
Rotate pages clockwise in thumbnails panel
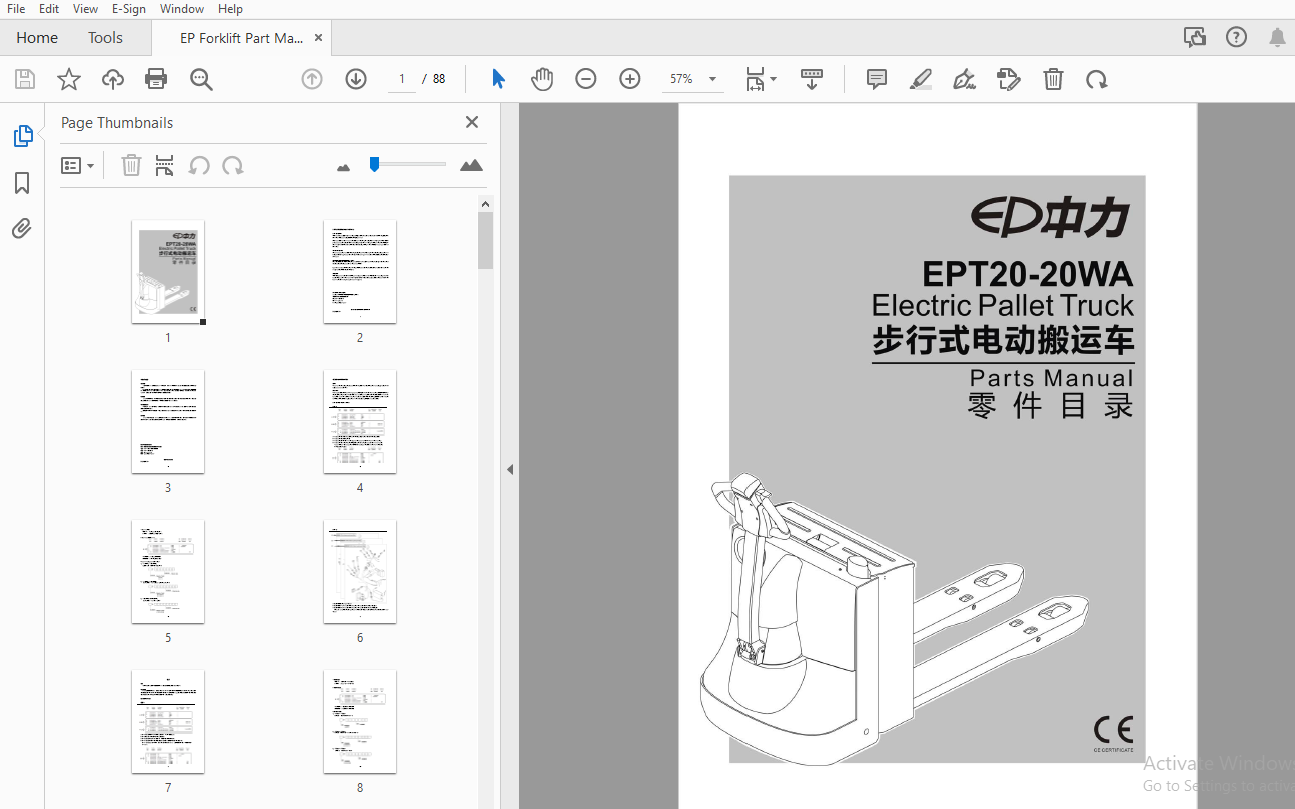coord(233,165)
